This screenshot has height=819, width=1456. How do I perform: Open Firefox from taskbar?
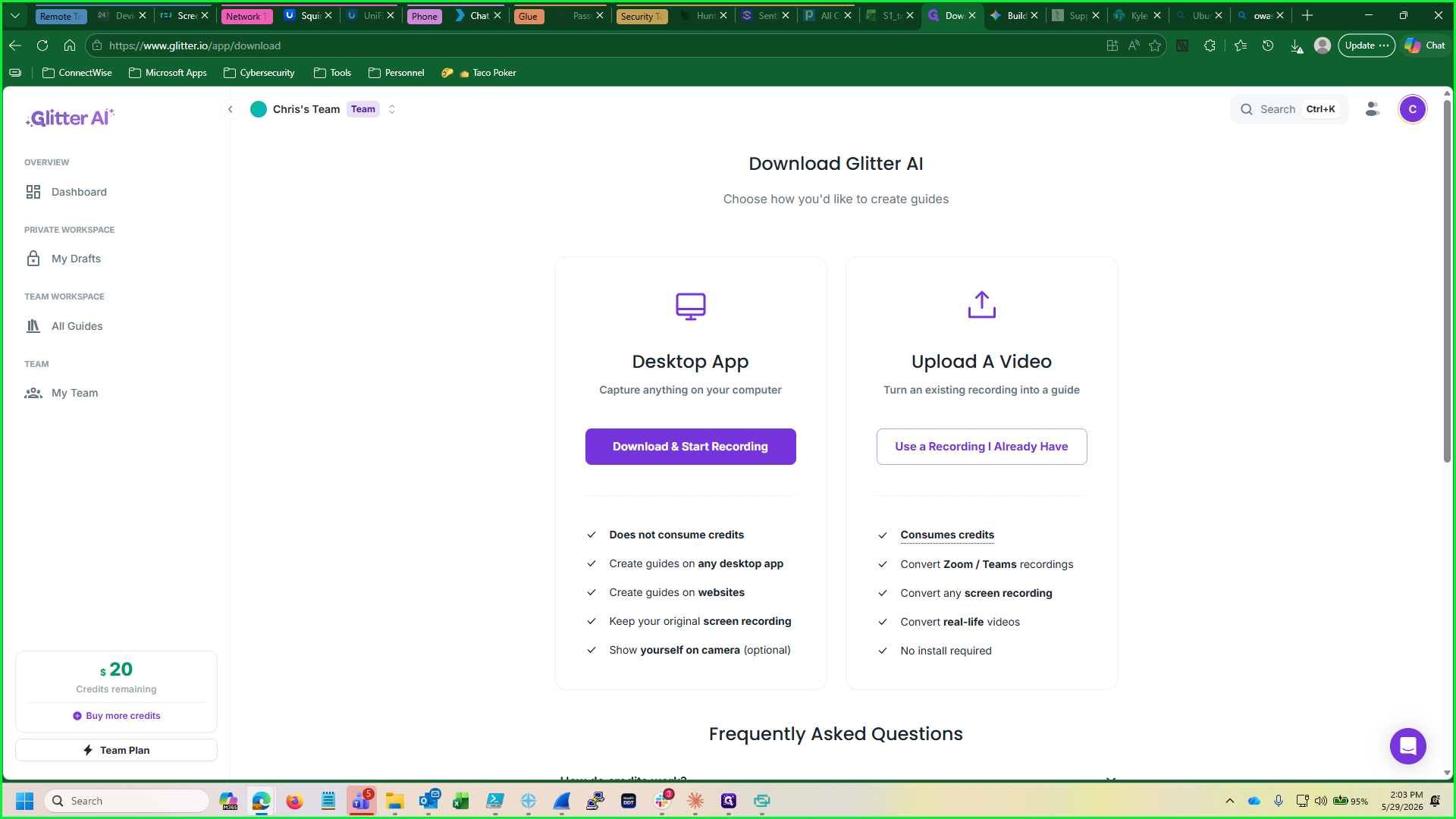(295, 801)
